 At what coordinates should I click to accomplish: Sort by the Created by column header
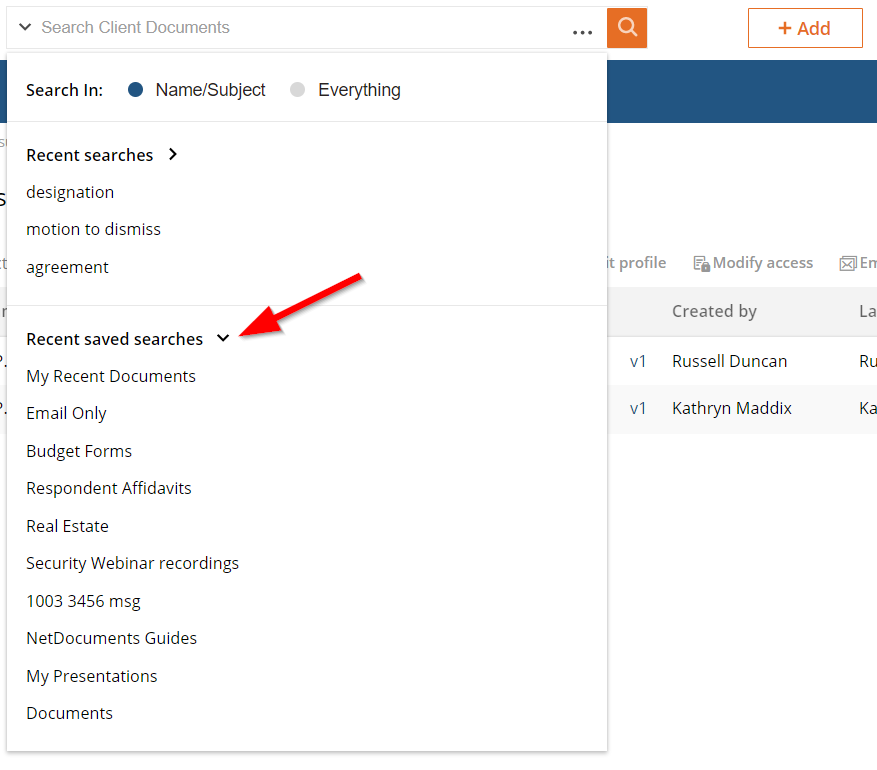coord(714,311)
